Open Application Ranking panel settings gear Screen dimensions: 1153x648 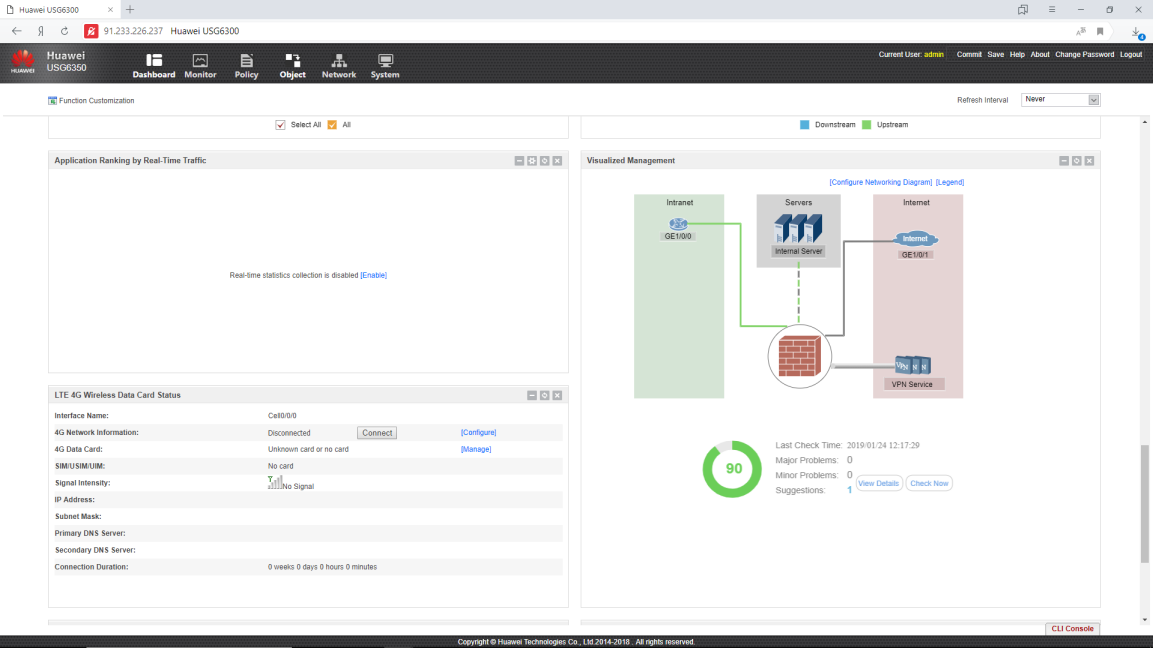tap(532, 160)
